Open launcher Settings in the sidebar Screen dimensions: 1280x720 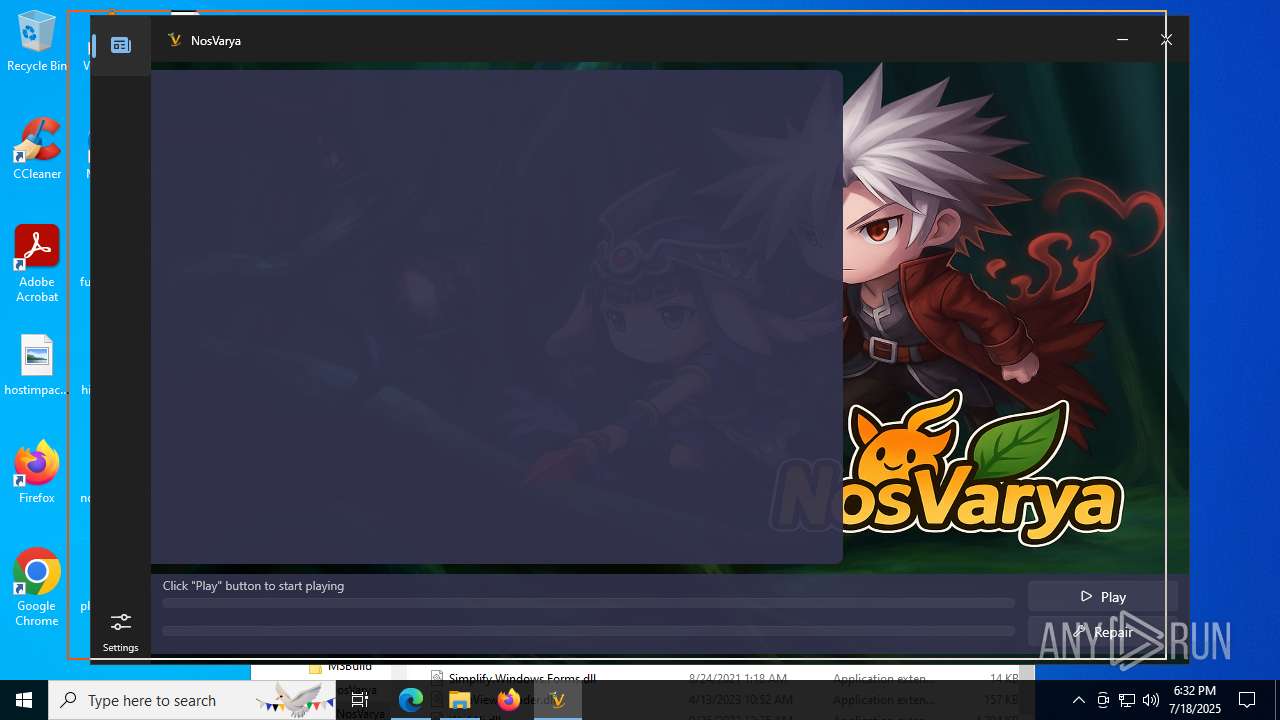click(x=120, y=632)
